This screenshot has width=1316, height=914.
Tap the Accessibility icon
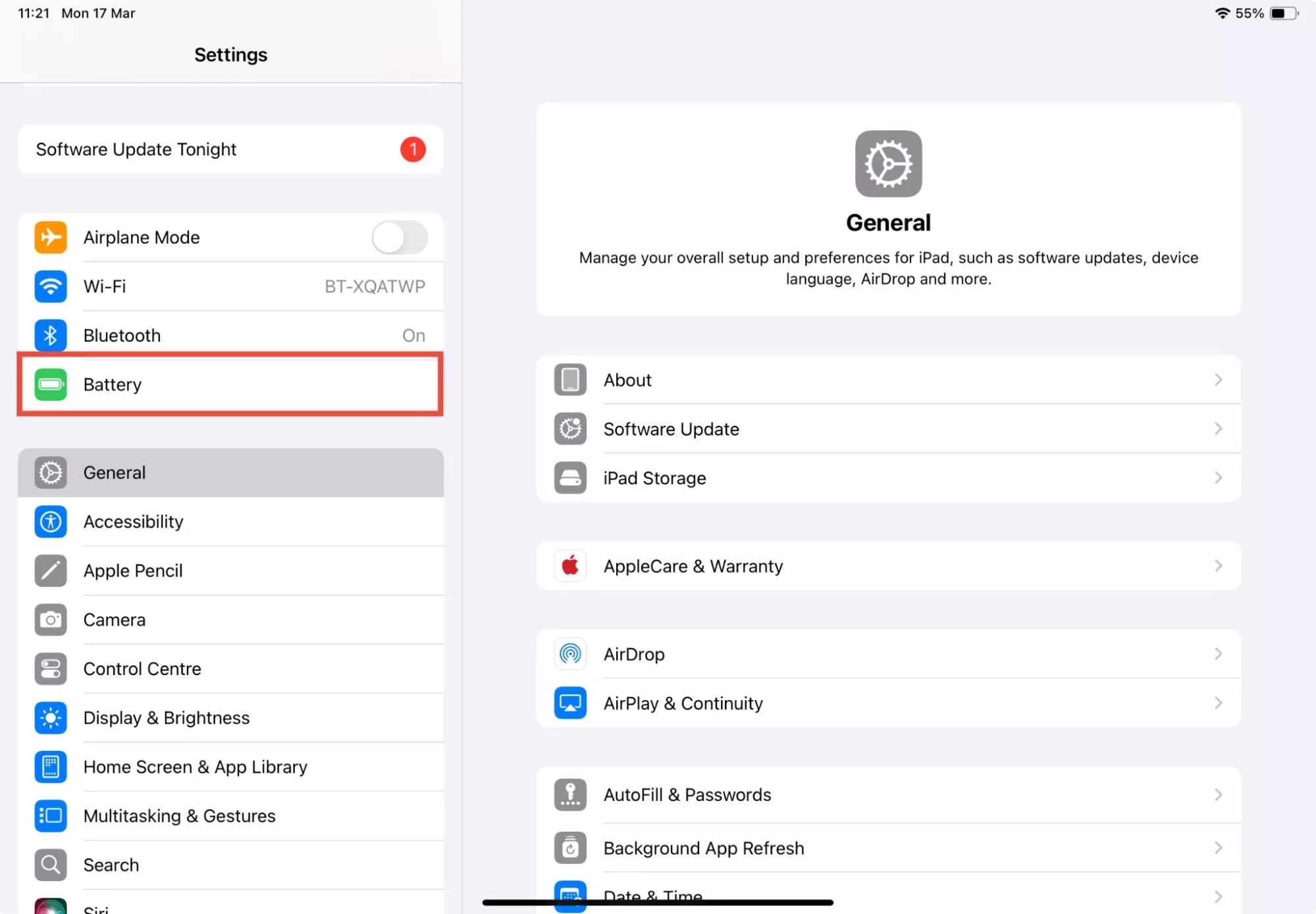(51, 522)
